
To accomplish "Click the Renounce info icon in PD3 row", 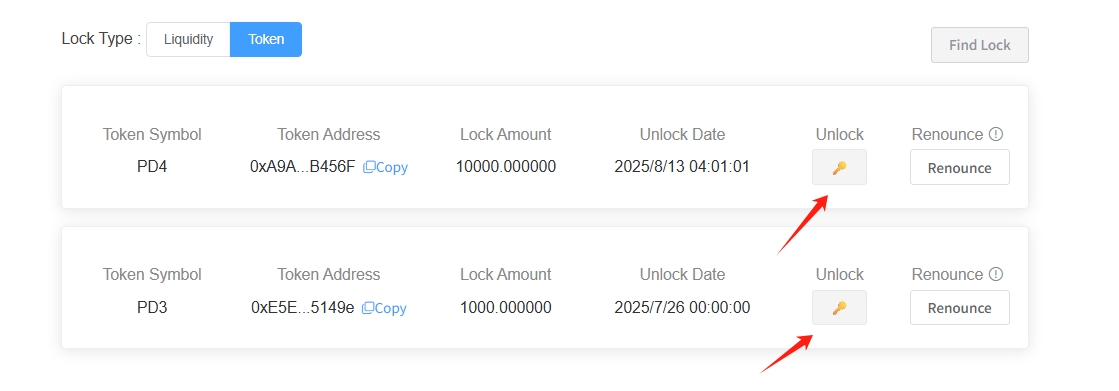I will tap(996, 274).
